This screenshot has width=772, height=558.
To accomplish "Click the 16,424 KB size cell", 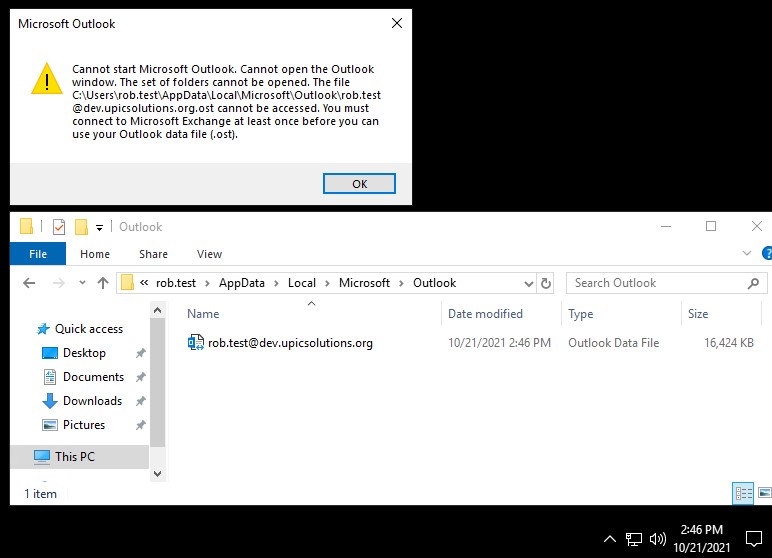I will click(729, 343).
